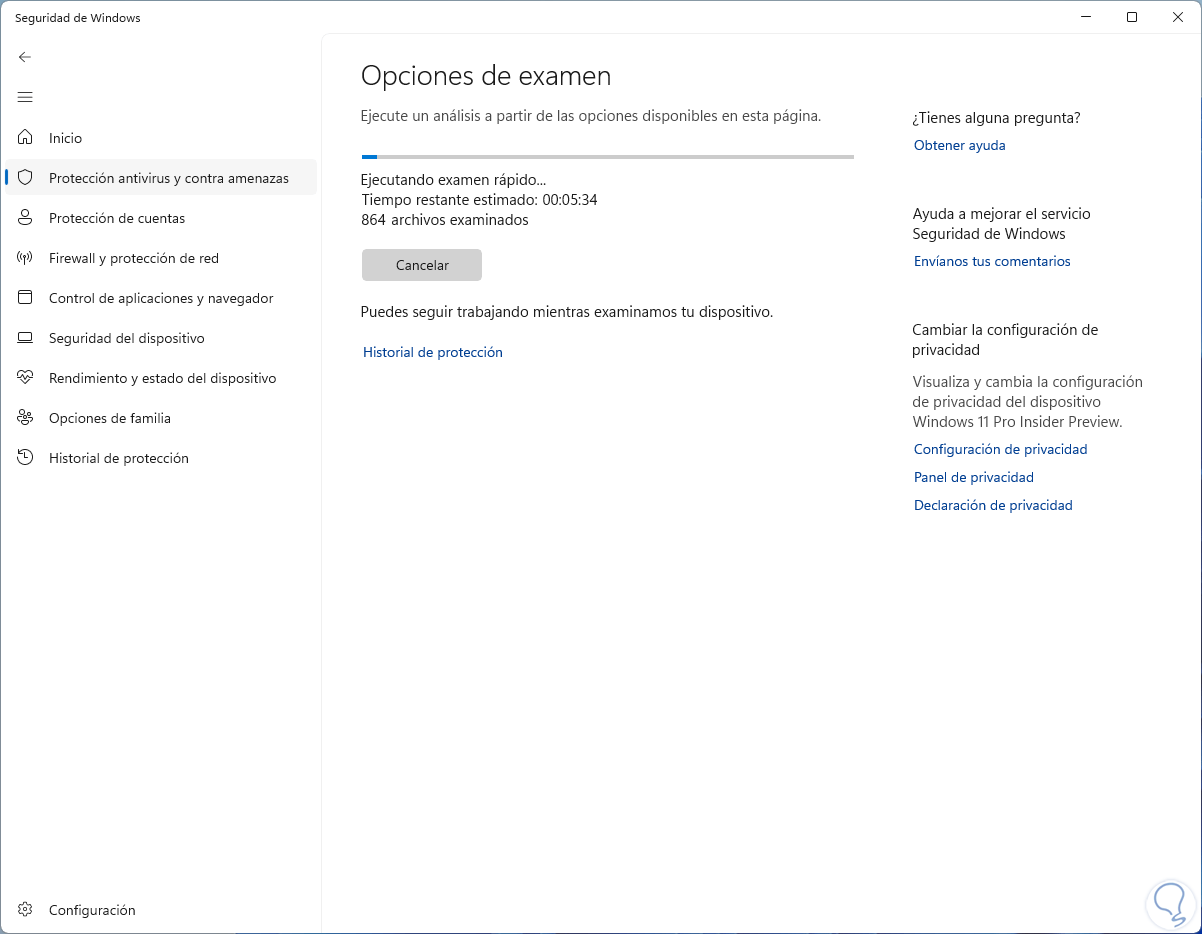This screenshot has height=934, width=1202.
Task: Click the laptop device security icon
Action: point(26,338)
